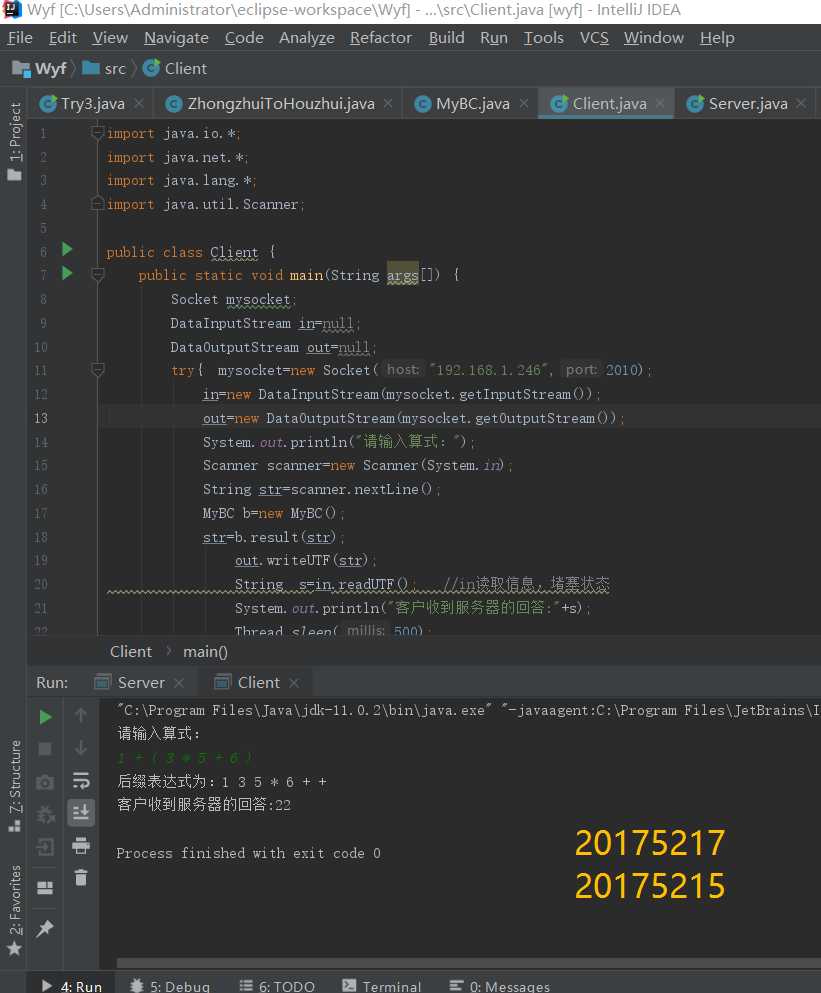Click Wyf in navigation breadcrumb

coord(39,68)
